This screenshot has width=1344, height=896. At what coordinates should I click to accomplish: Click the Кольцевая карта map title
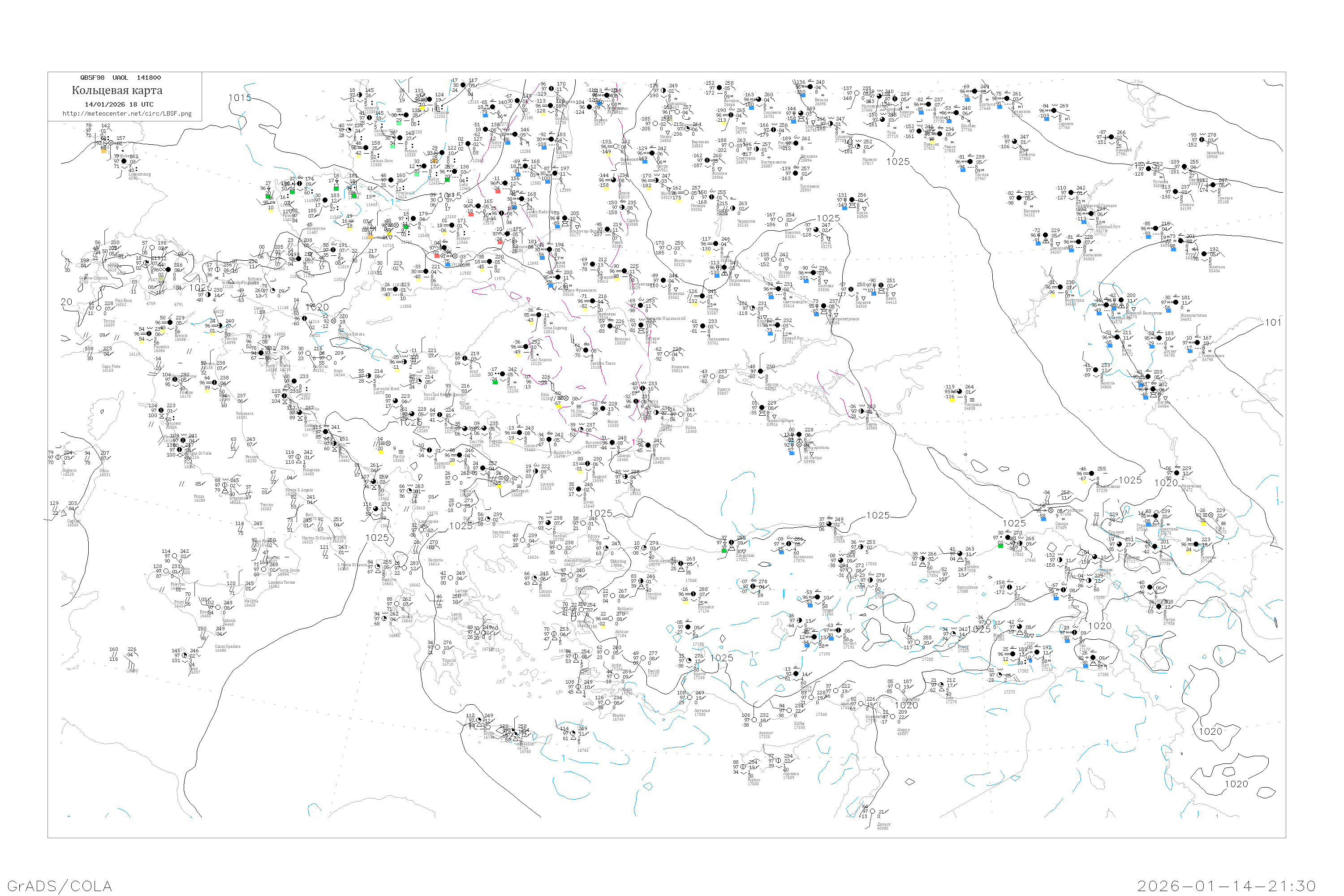[x=117, y=90]
